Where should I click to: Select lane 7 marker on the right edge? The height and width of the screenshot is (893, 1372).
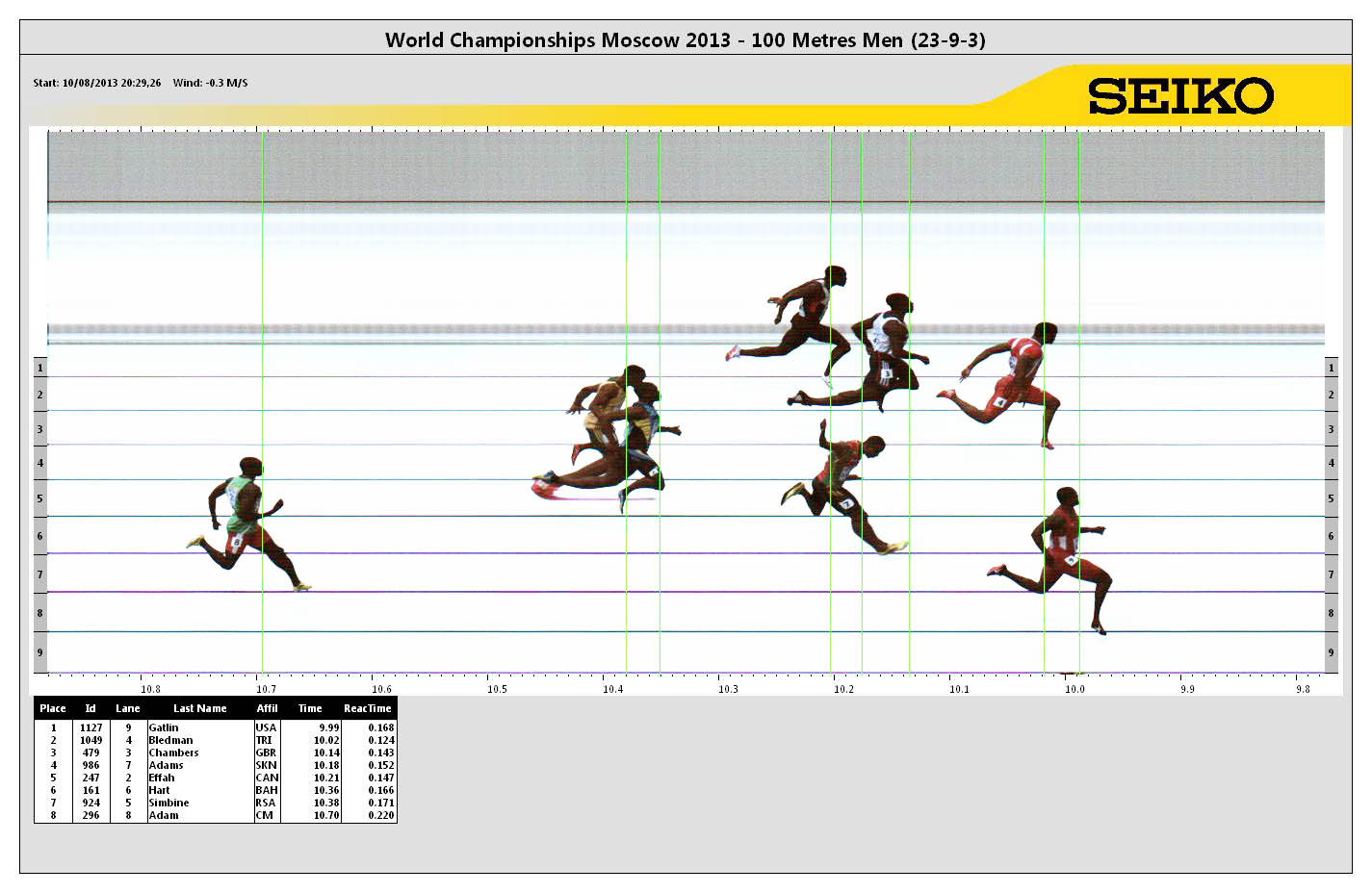(x=1331, y=574)
